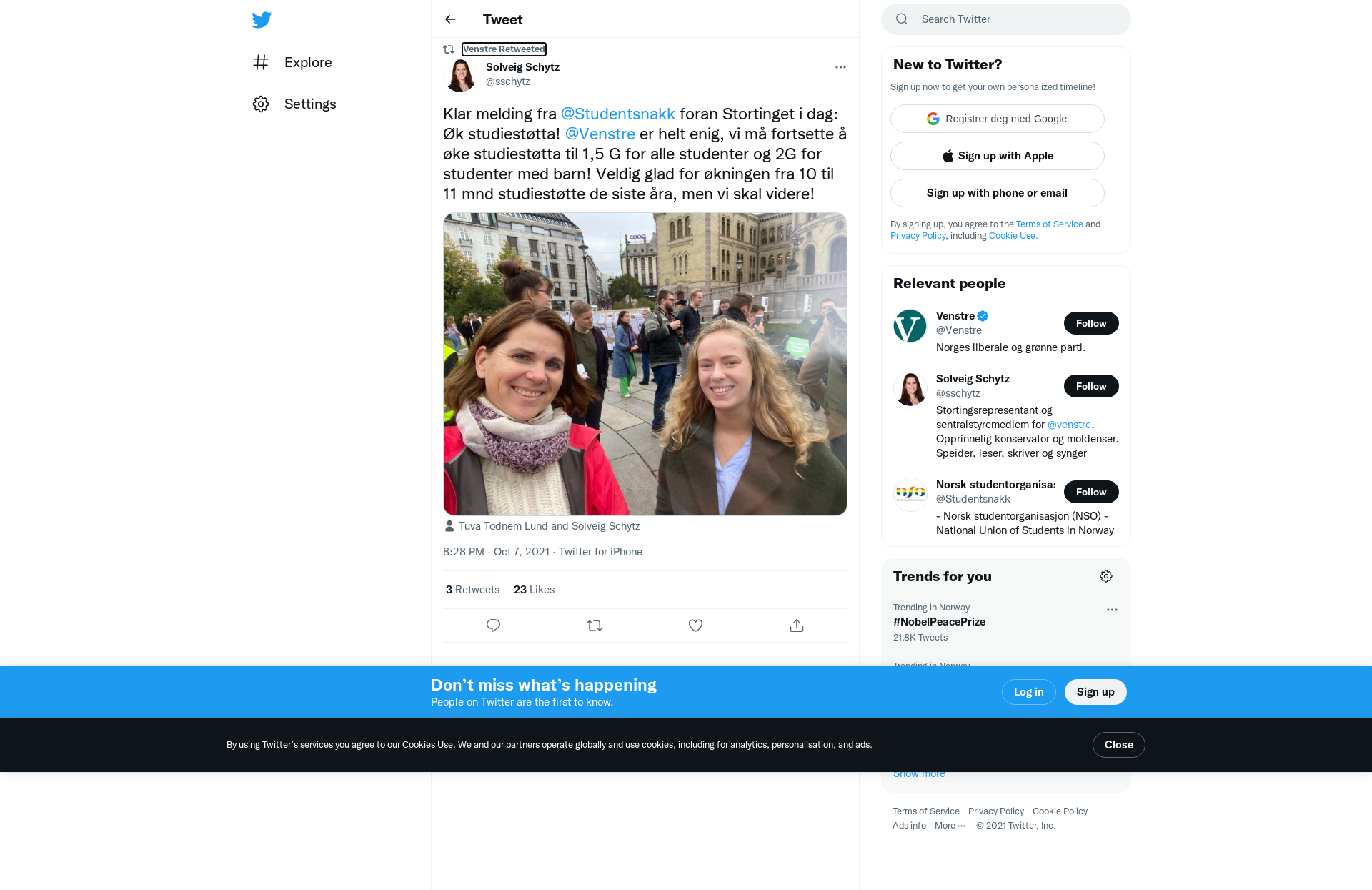The width and height of the screenshot is (1372, 890).
Task: Open footer Privacy Policy link
Action: [995, 811]
